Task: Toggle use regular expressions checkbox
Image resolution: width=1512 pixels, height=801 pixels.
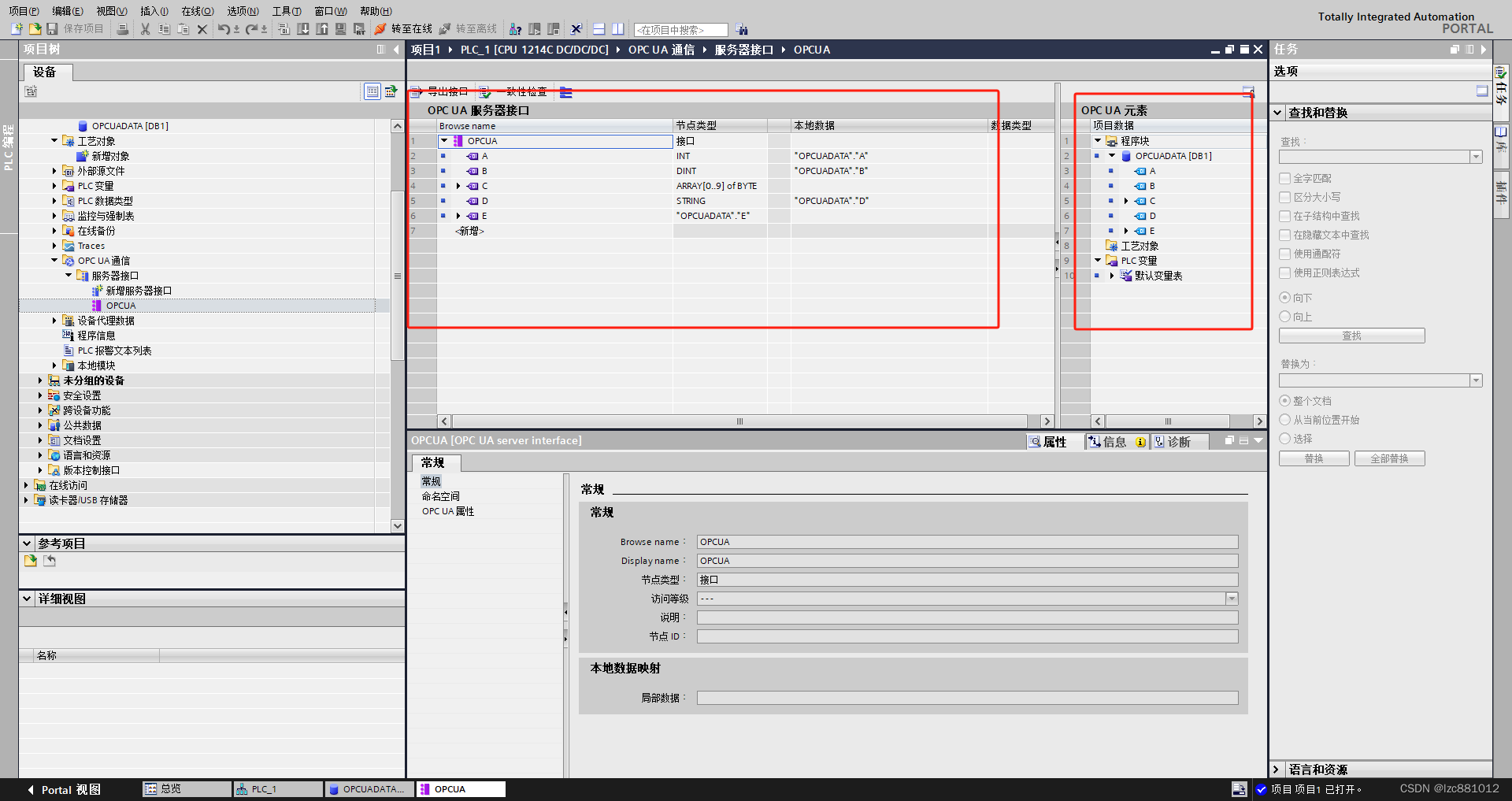Action: 1285,273
